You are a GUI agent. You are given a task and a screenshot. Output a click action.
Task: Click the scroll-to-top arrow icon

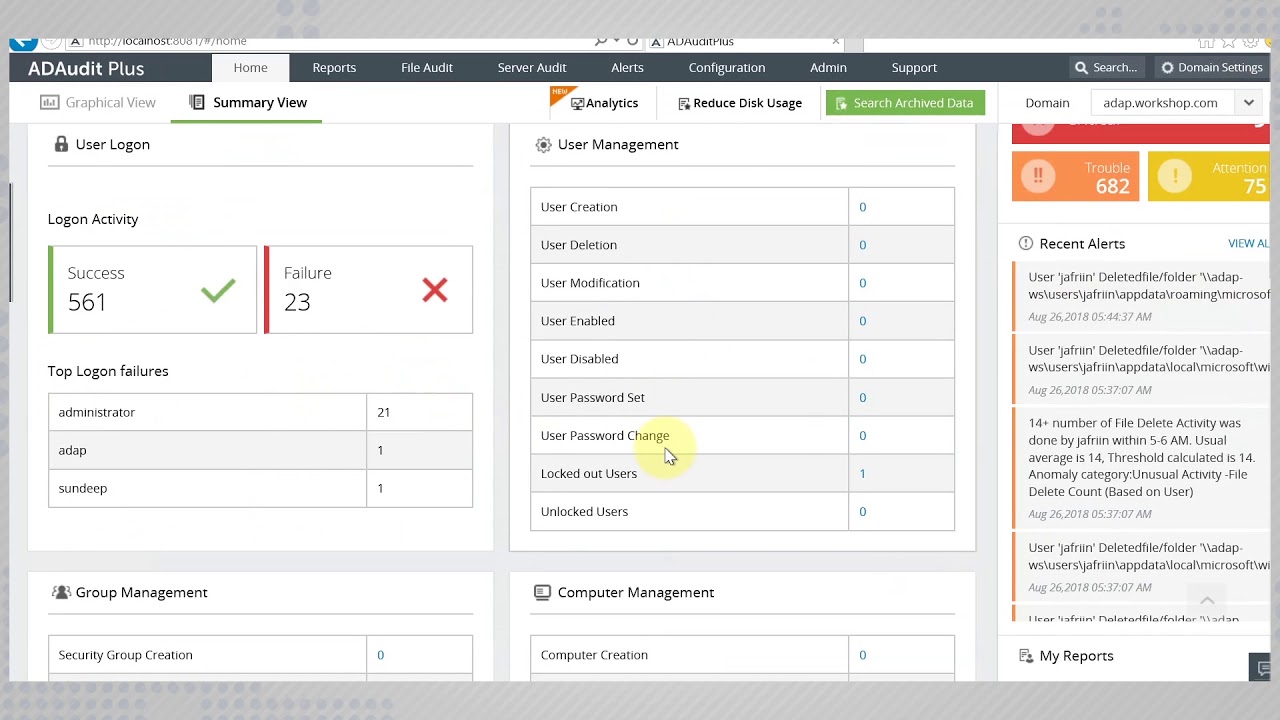1207,600
